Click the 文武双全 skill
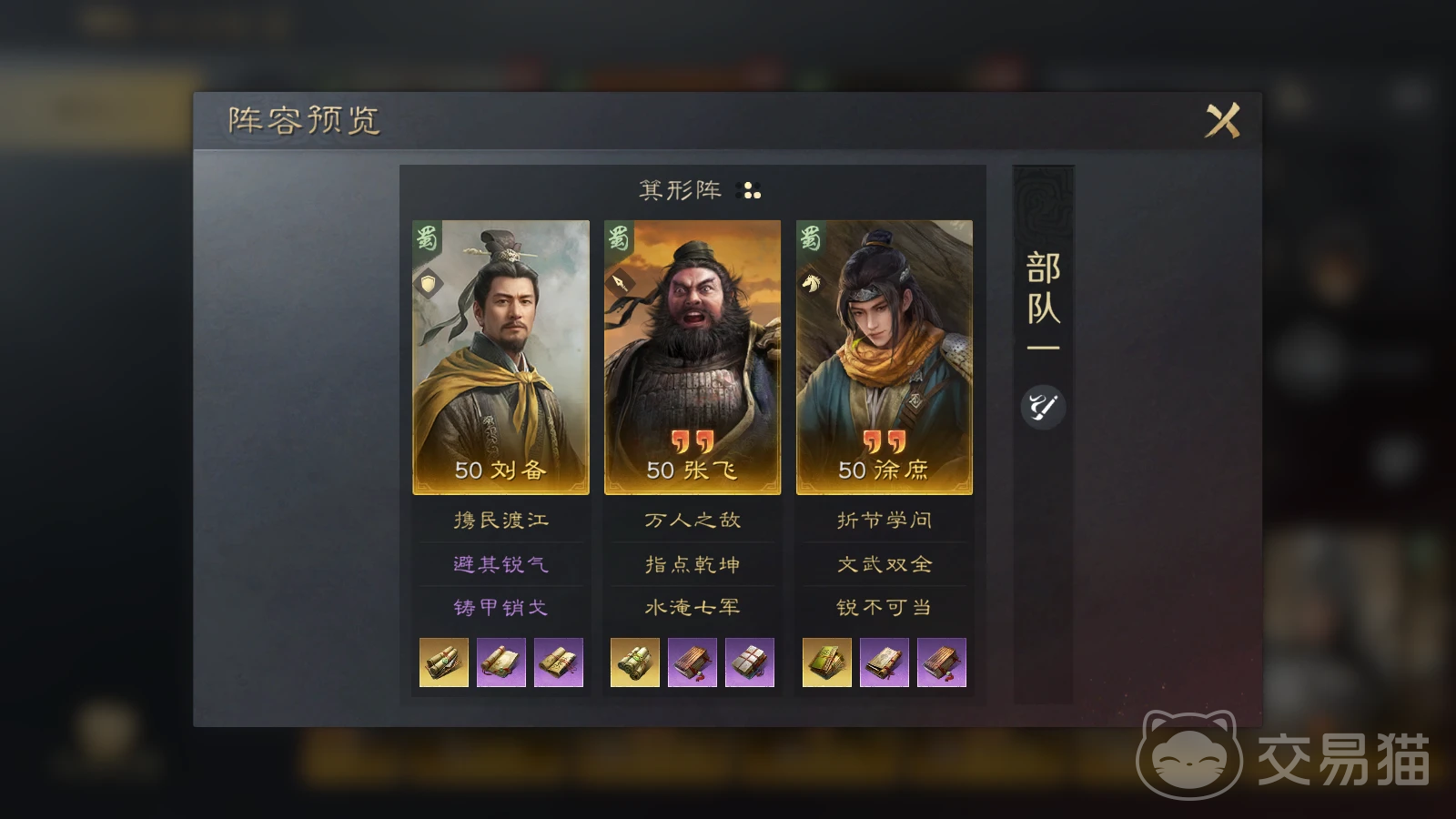1456x819 pixels. click(885, 564)
